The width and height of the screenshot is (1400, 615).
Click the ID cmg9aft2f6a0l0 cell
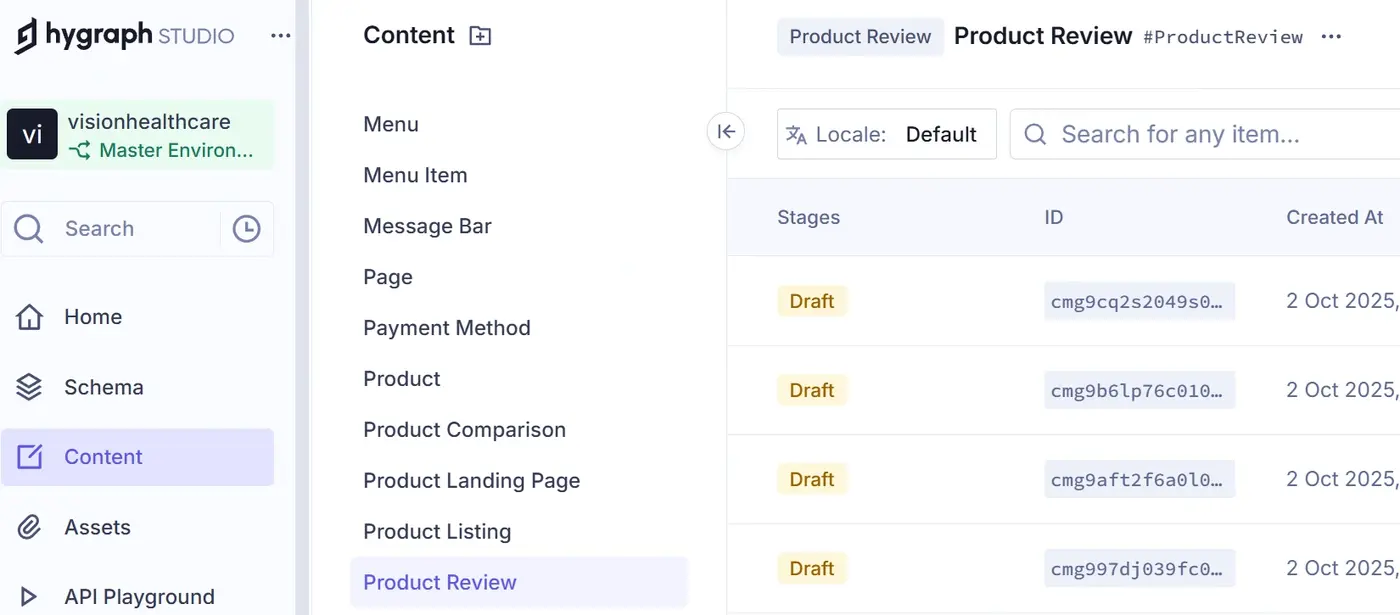tap(1140, 479)
